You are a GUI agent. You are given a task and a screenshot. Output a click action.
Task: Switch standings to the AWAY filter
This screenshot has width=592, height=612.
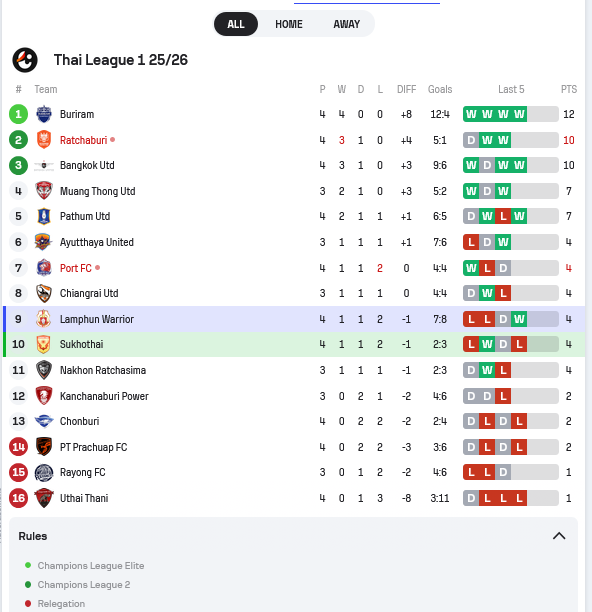tap(347, 24)
